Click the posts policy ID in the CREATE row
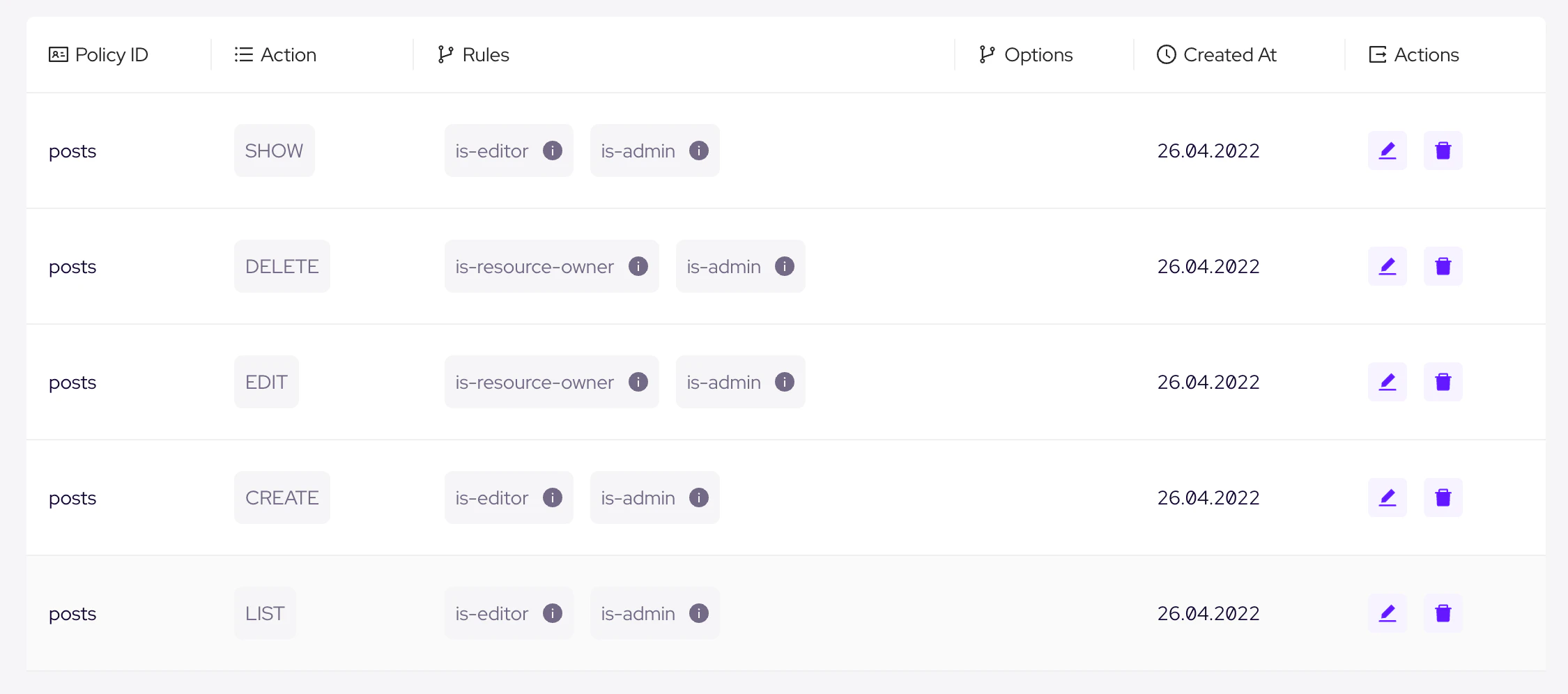The image size is (1568, 694). coord(72,497)
